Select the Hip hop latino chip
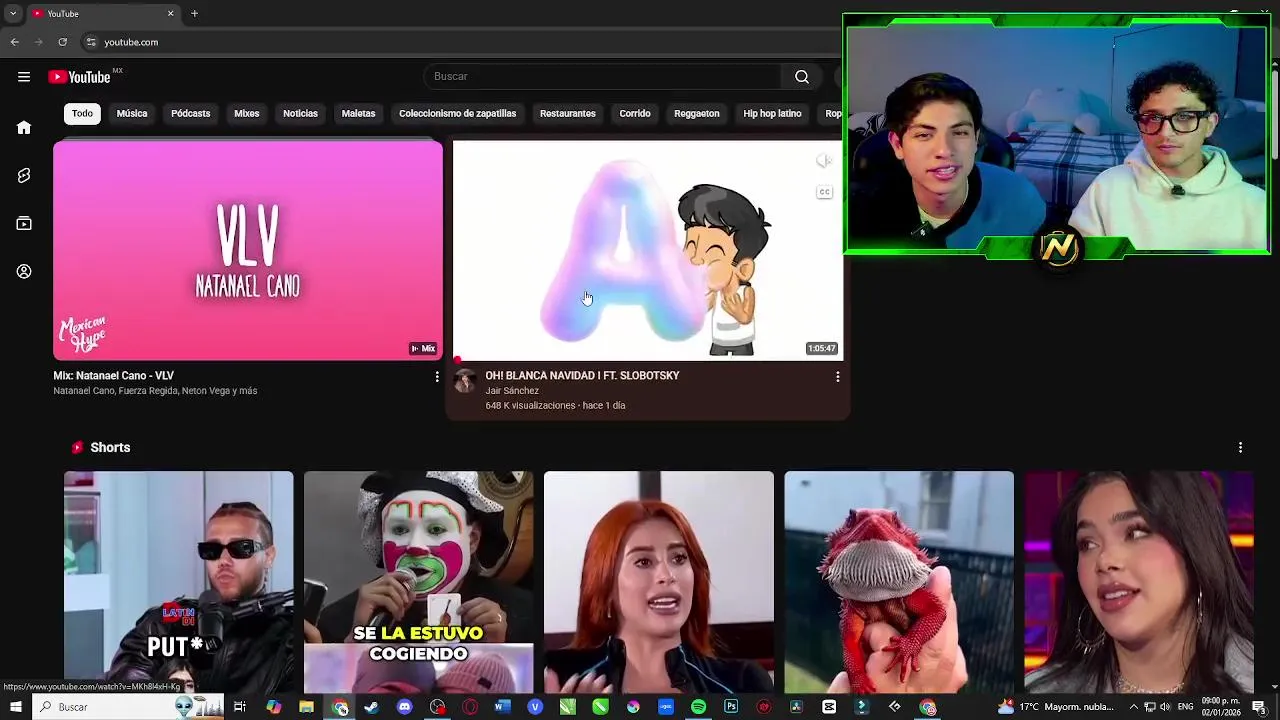Viewport: 1280px width, 720px height. click(772, 114)
